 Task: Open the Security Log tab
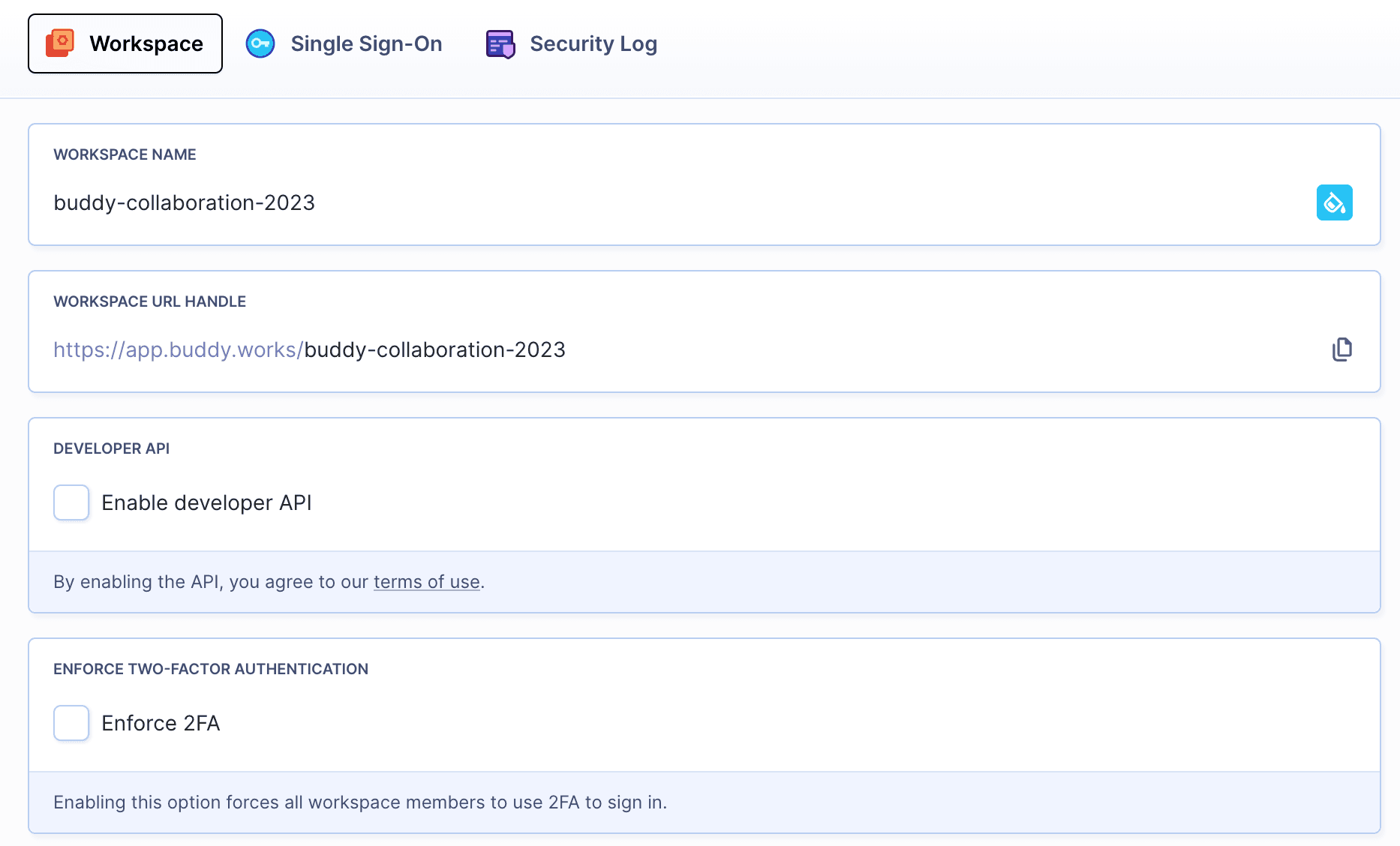coord(593,43)
